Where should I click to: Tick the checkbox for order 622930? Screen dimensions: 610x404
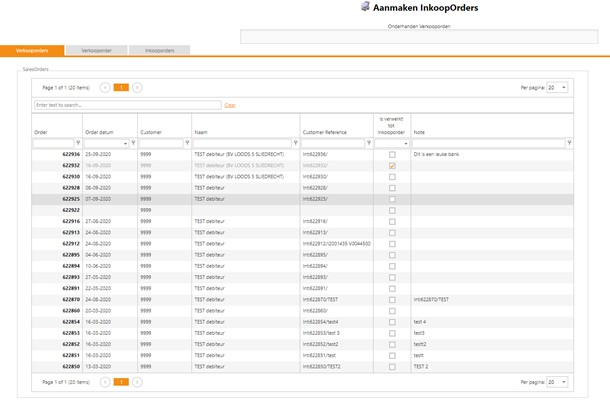tap(392, 177)
